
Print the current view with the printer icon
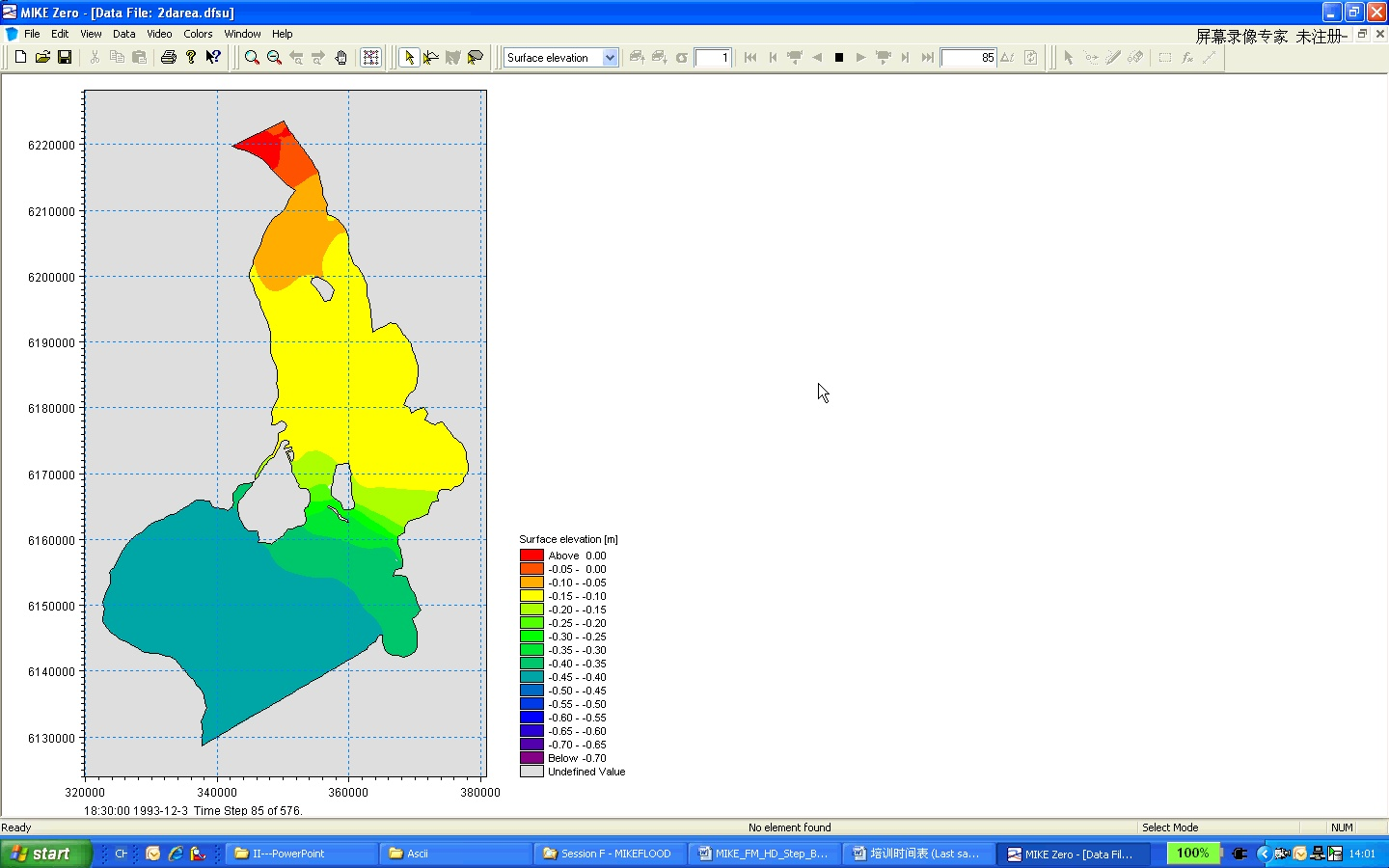pyautogui.click(x=169, y=58)
